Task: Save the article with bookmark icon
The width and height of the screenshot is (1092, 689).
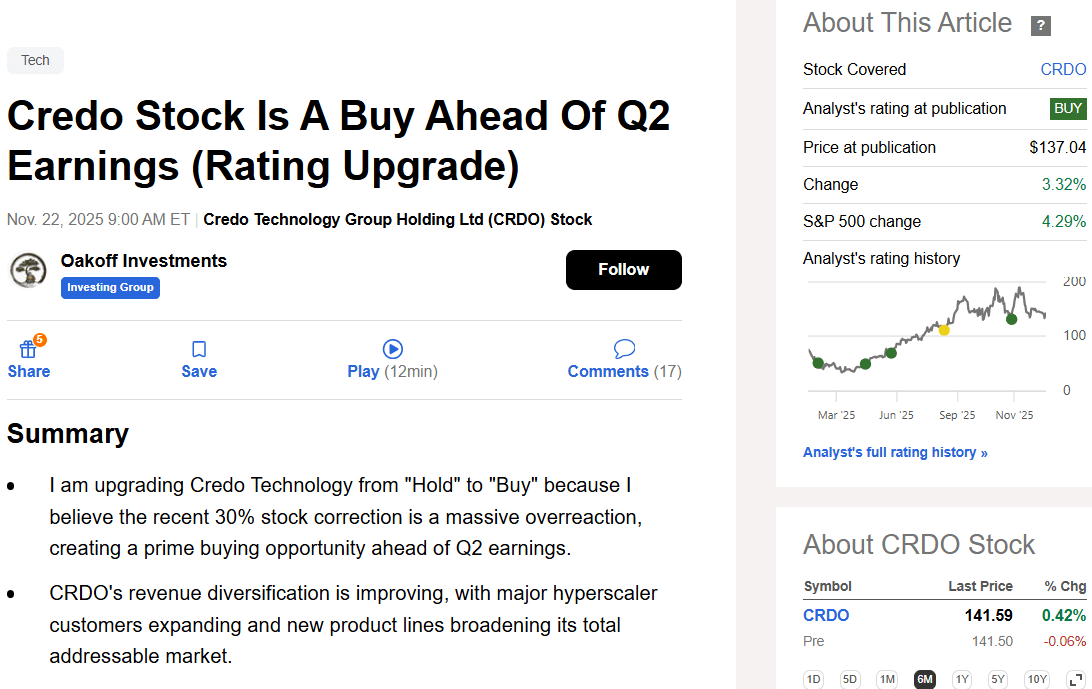Action: [199, 349]
